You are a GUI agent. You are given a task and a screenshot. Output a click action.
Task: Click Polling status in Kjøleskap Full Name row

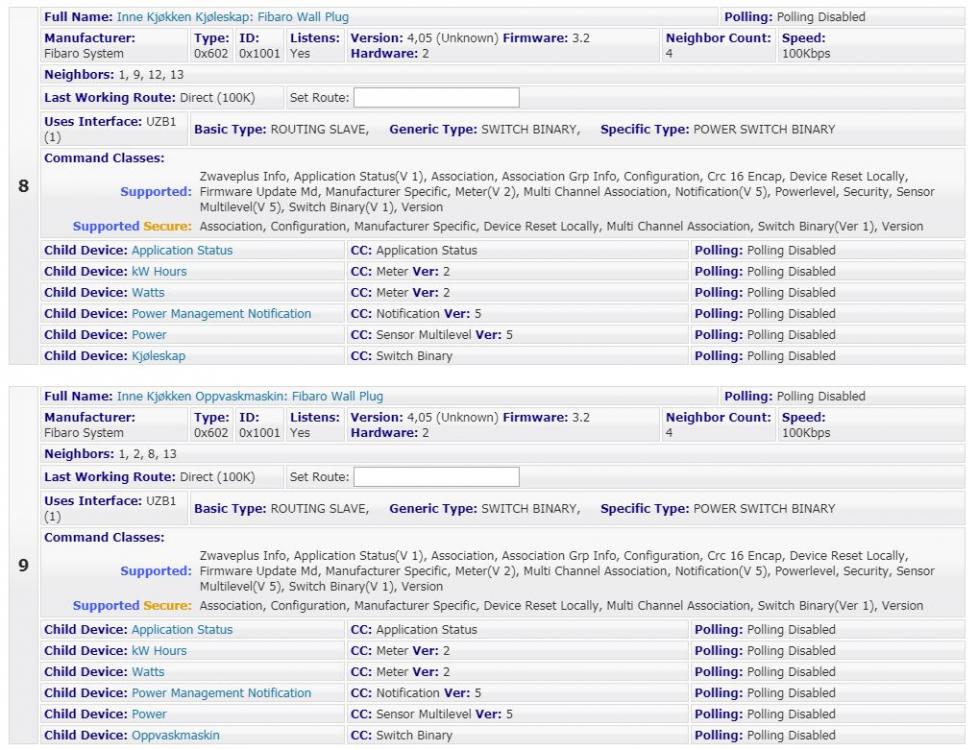click(x=820, y=17)
